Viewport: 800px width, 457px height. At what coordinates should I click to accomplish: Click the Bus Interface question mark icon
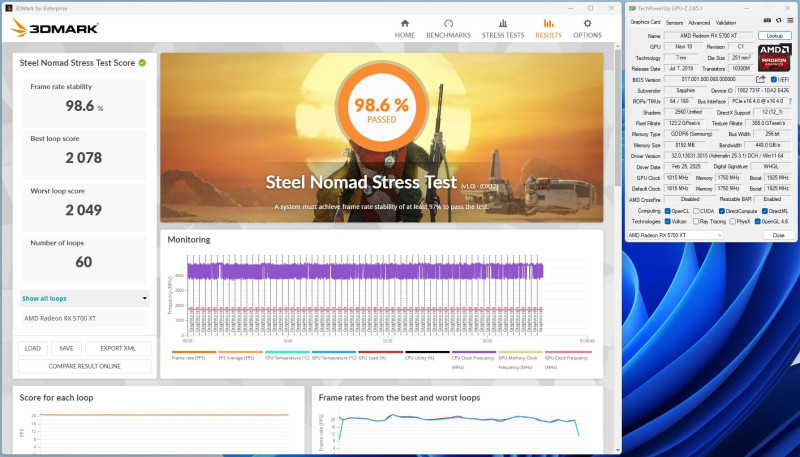click(790, 101)
